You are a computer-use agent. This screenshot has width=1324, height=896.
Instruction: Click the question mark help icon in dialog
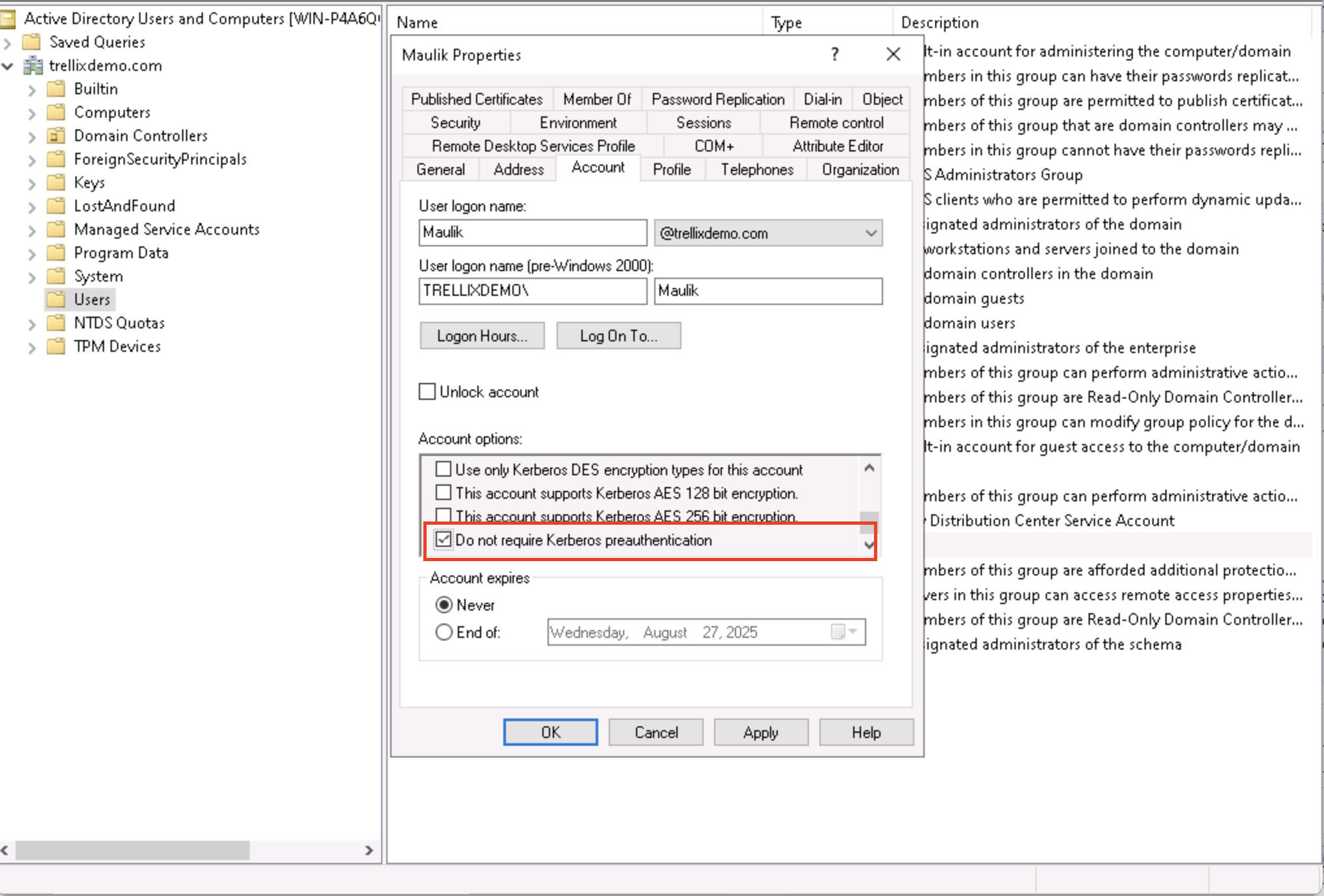pyautogui.click(x=835, y=55)
